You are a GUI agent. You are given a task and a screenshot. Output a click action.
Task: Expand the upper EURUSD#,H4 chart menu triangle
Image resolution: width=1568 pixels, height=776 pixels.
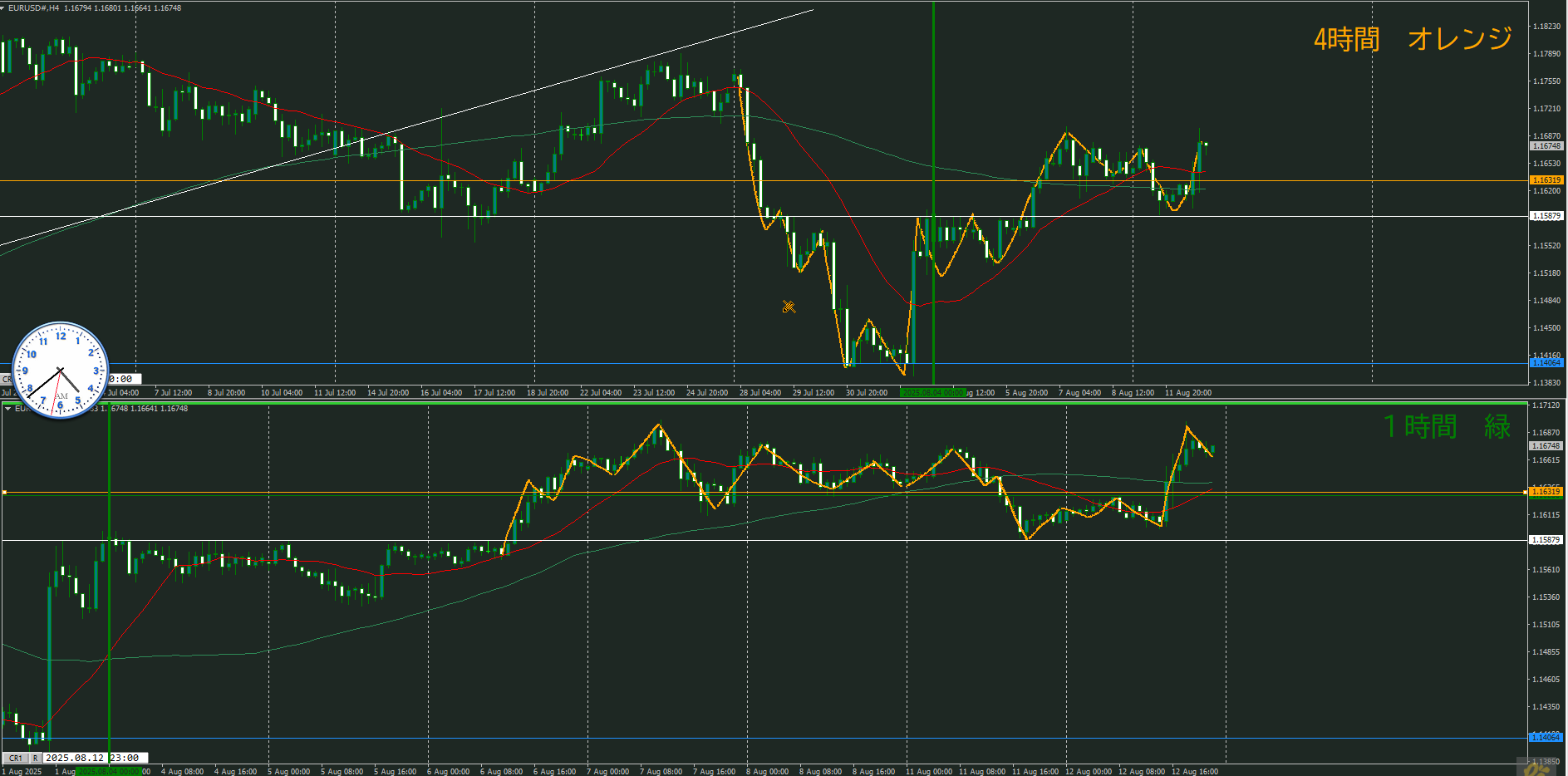[x=3, y=7]
